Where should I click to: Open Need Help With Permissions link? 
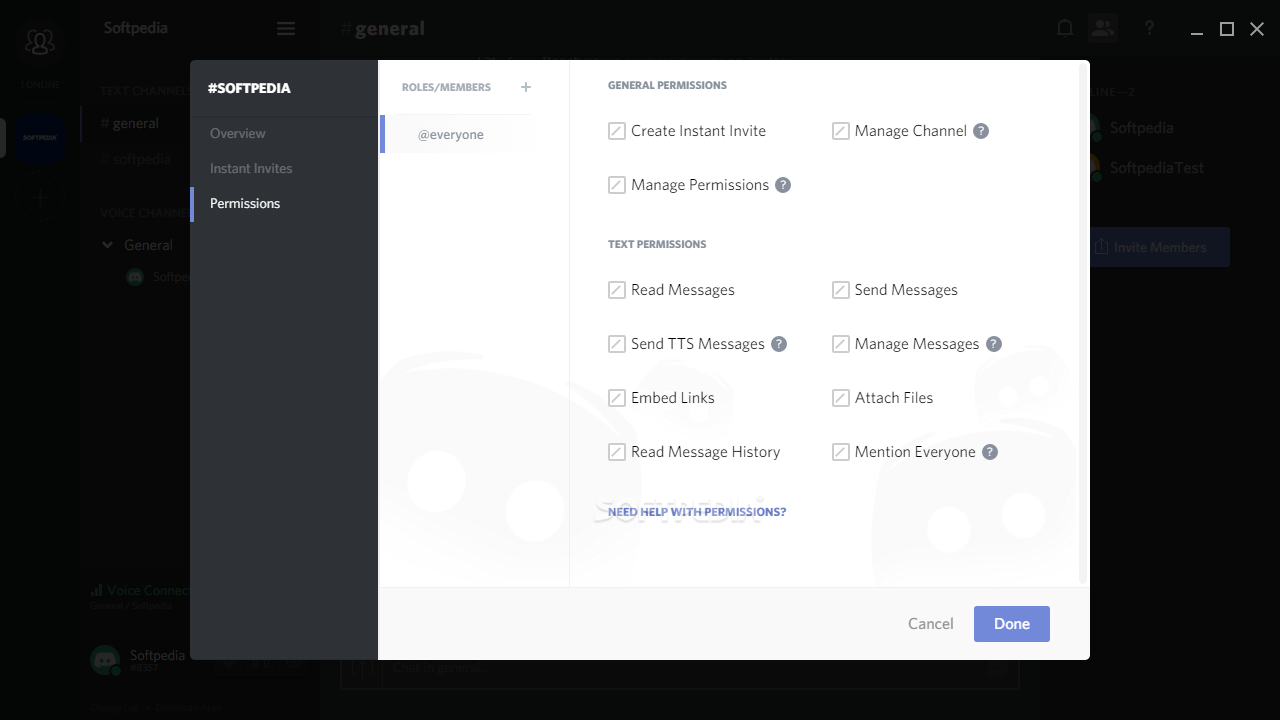[x=697, y=512]
